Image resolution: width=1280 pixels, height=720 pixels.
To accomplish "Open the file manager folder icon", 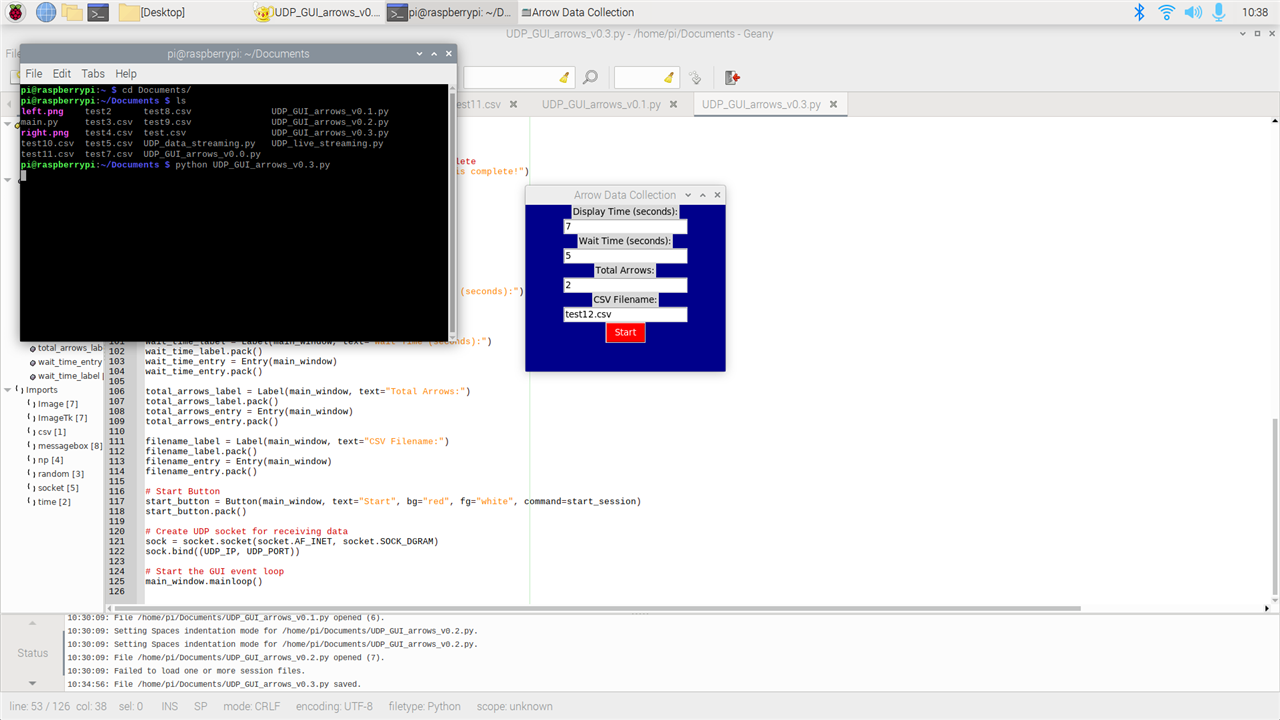I will 72,12.
